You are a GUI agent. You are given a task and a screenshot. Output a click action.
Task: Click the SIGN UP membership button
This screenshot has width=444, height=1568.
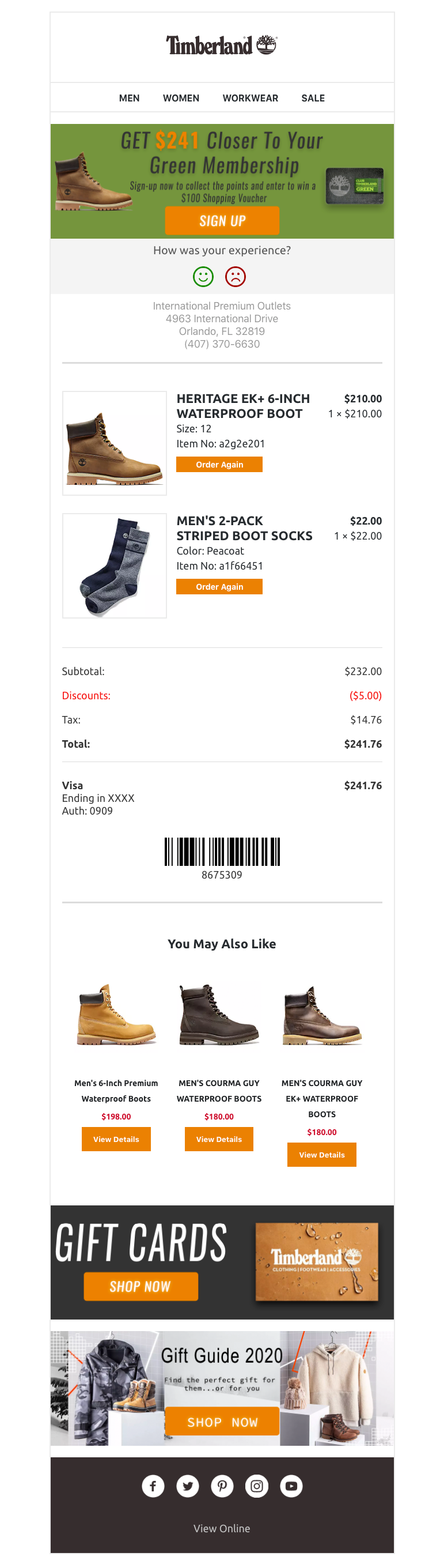pos(222,220)
